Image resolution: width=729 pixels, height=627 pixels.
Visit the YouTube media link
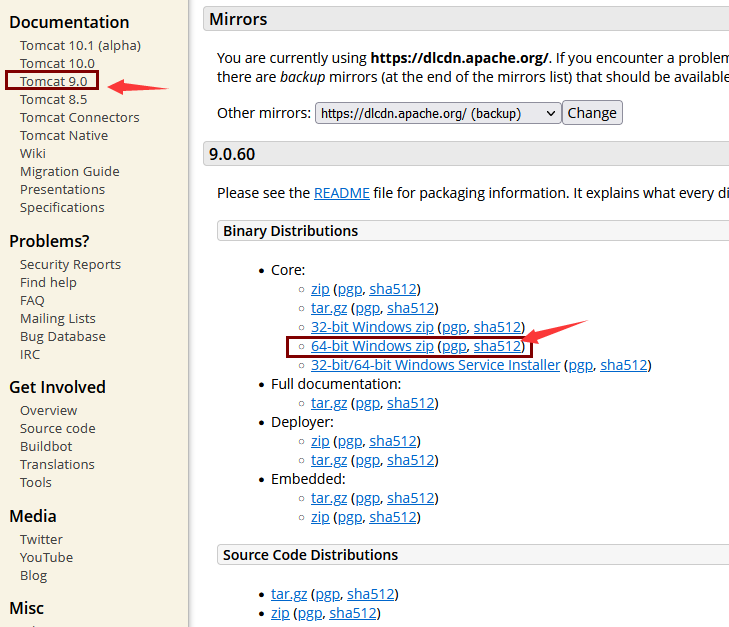click(x=46, y=558)
